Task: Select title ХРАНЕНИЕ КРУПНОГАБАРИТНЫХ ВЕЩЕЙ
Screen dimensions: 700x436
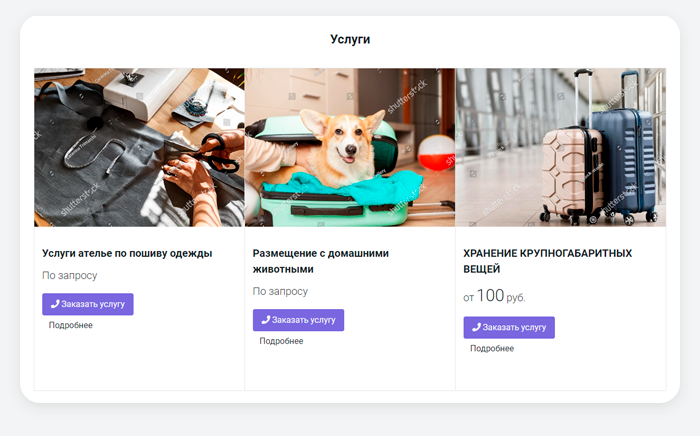Action: tap(548, 261)
